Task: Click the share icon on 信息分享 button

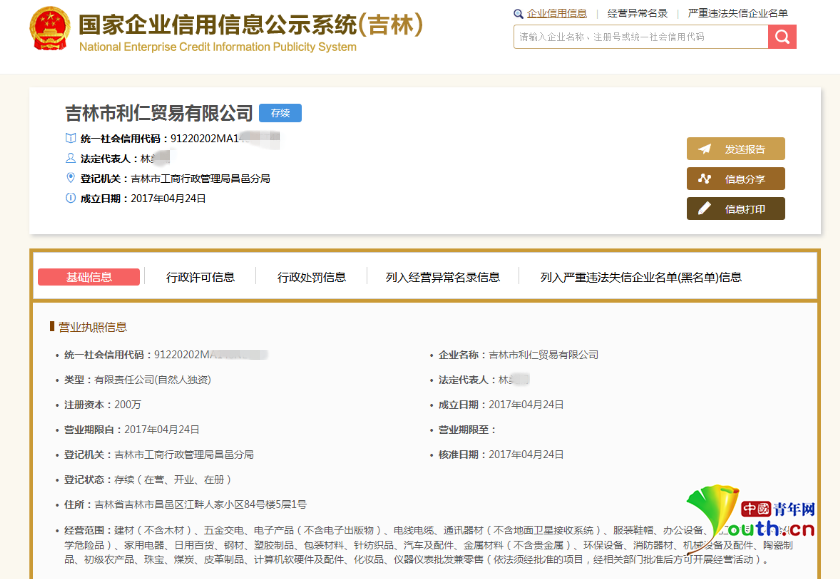Action: pos(706,179)
